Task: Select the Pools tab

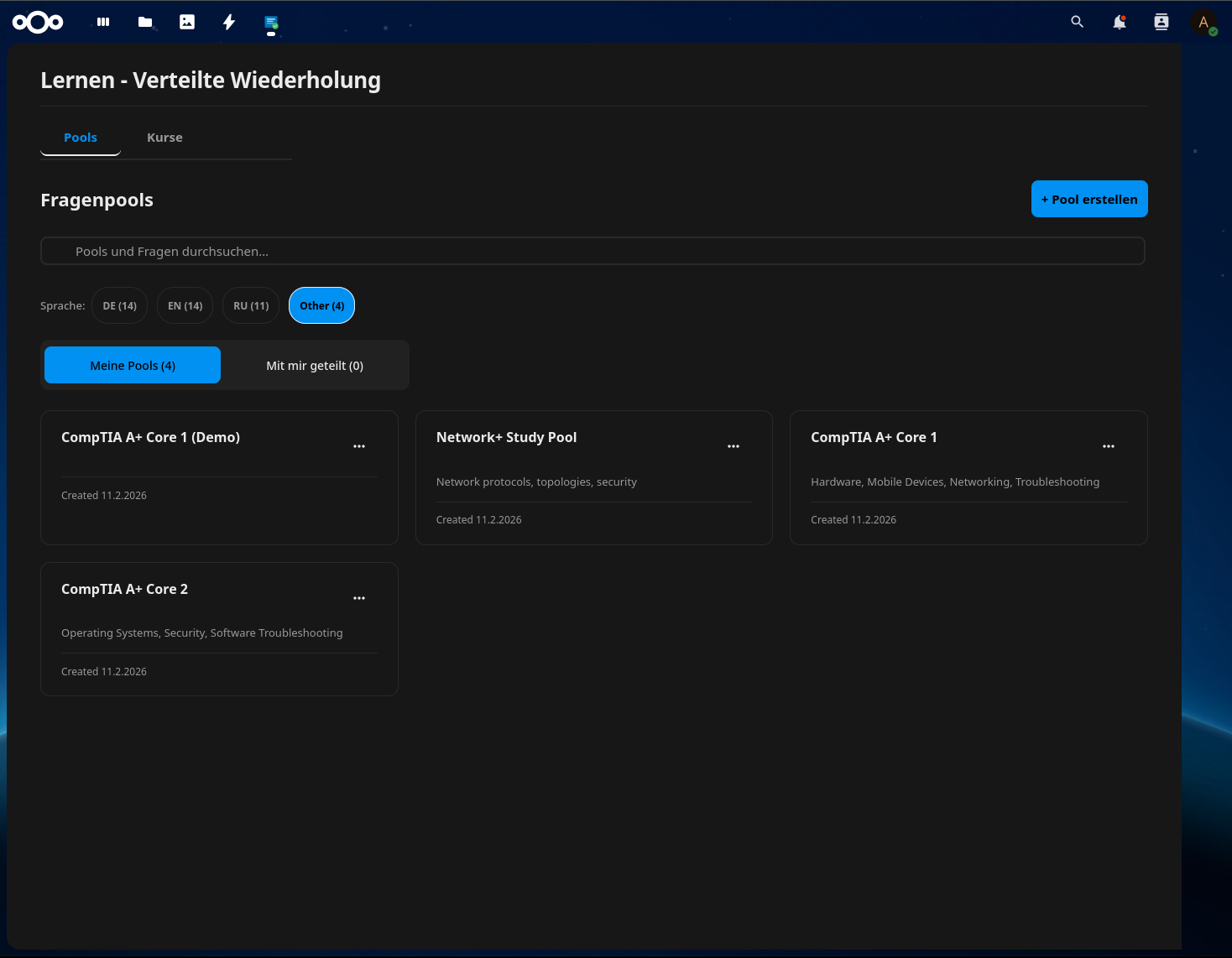Action: 80,137
